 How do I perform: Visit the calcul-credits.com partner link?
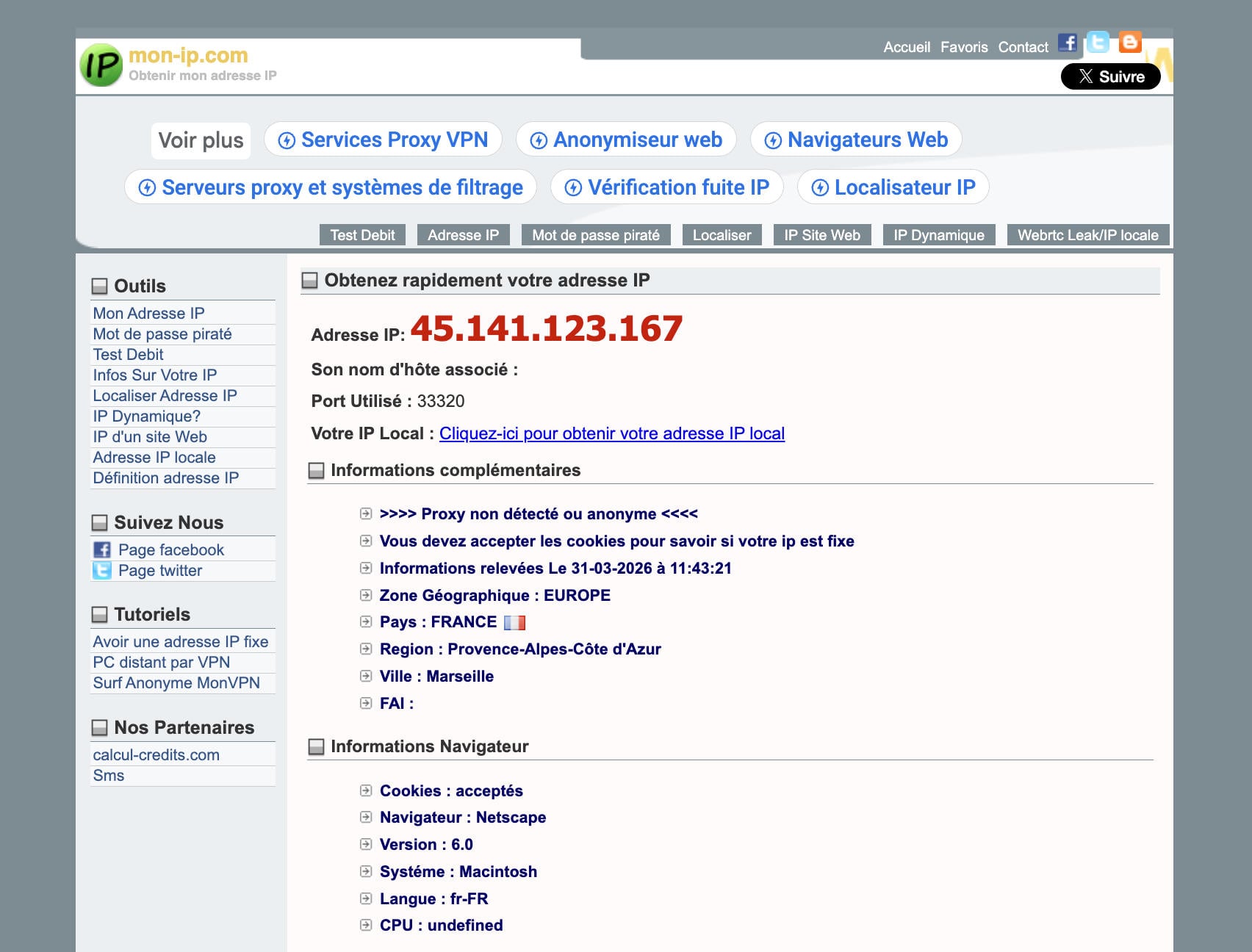click(156, 755)
